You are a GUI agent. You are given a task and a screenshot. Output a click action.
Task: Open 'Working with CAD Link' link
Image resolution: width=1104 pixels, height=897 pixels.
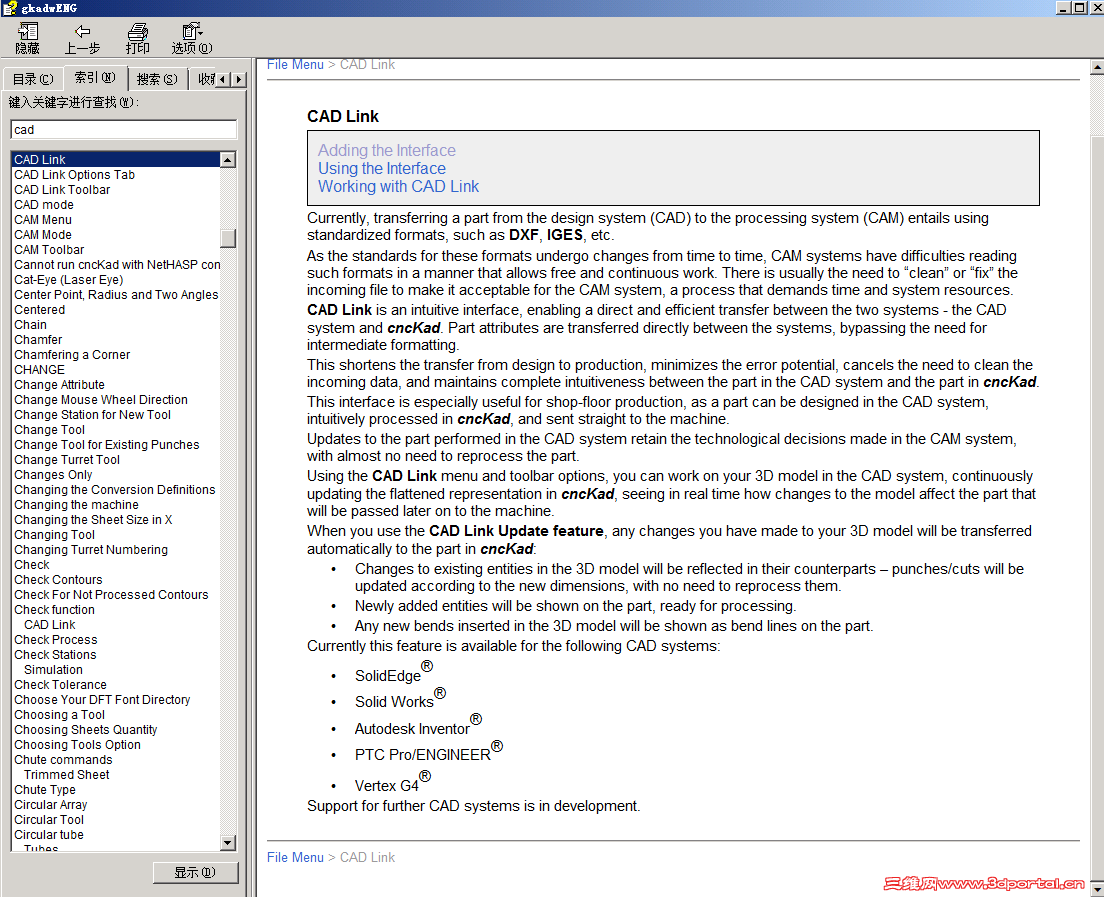(398, 187)
